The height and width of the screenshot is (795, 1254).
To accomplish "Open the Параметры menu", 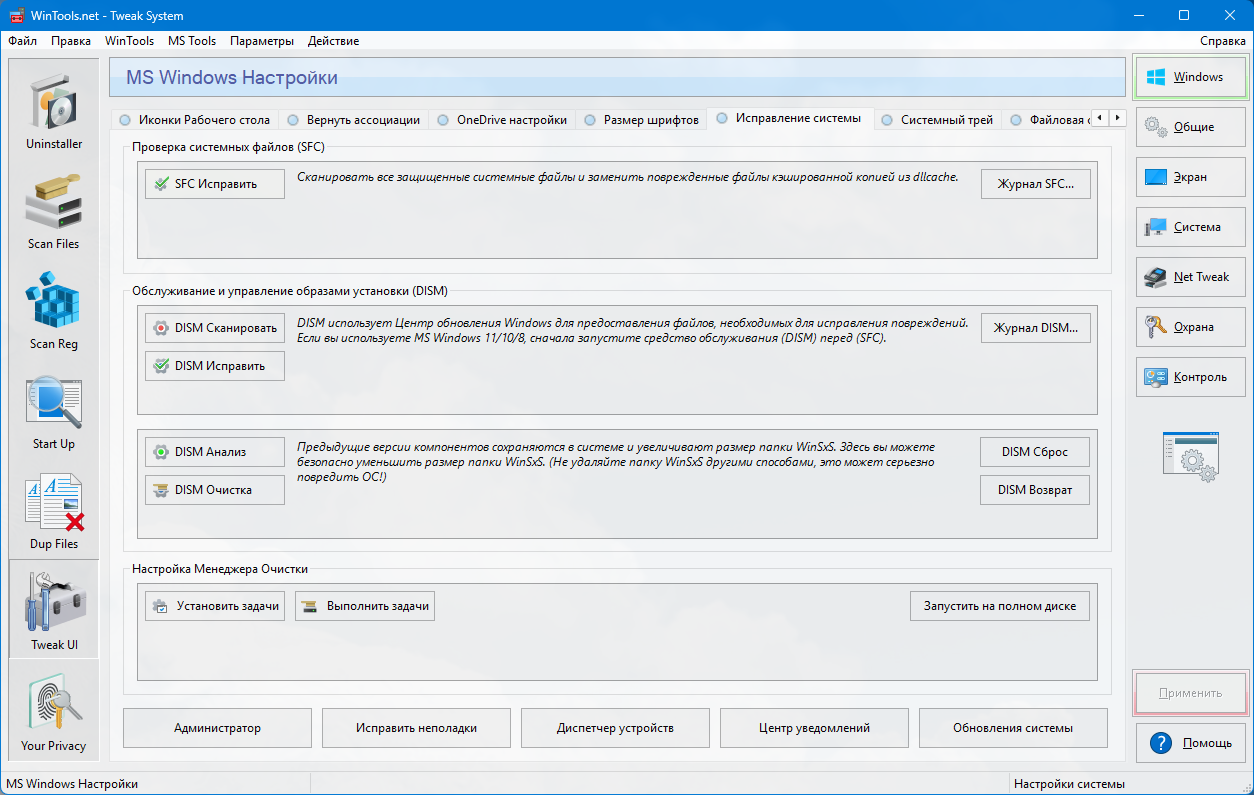I will point(262,41).
